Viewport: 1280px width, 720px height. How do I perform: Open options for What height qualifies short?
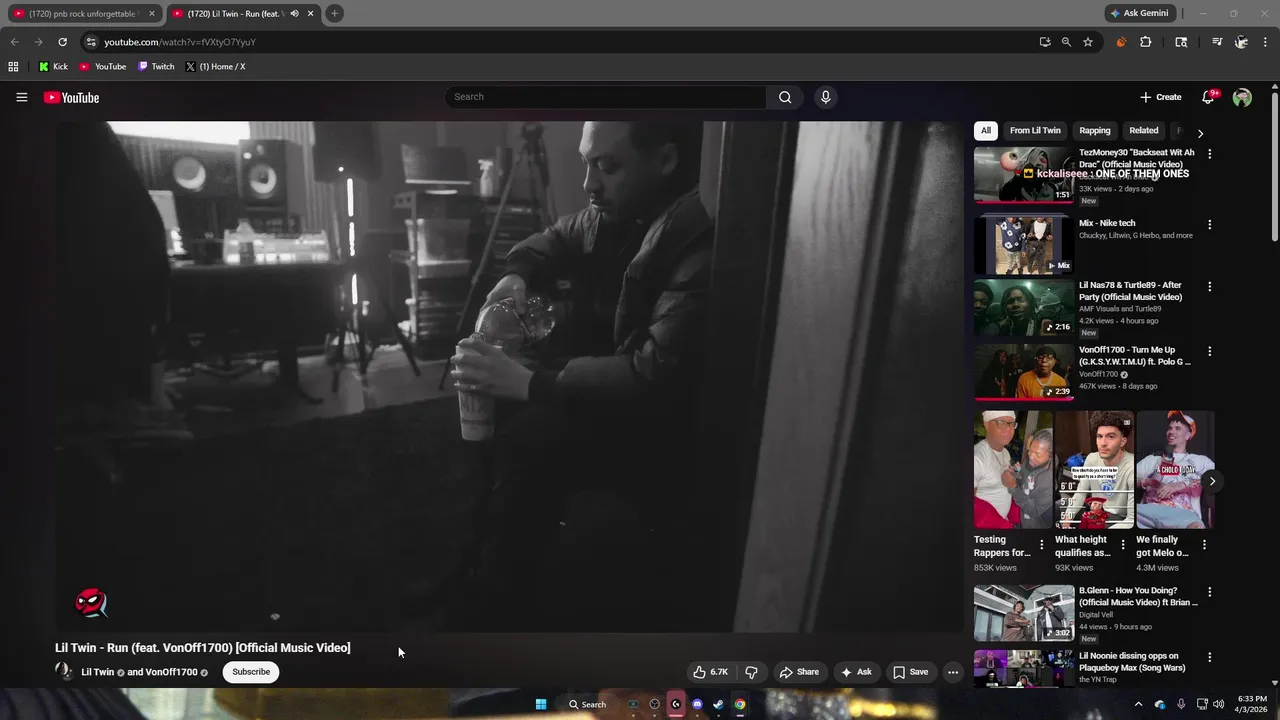pos(1123,545)
